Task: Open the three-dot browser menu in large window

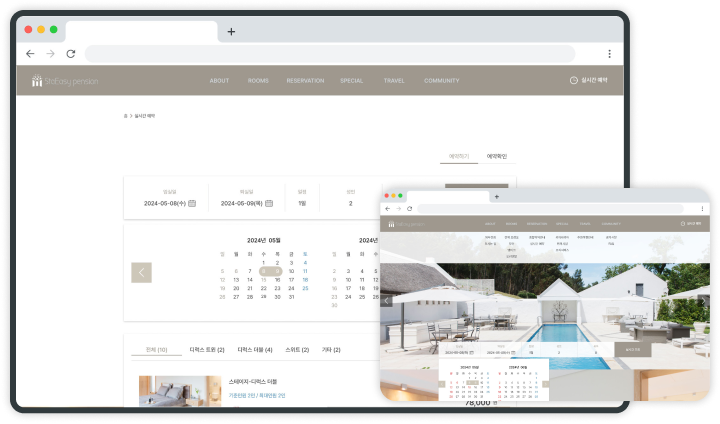Action: (x=609, y=54)
